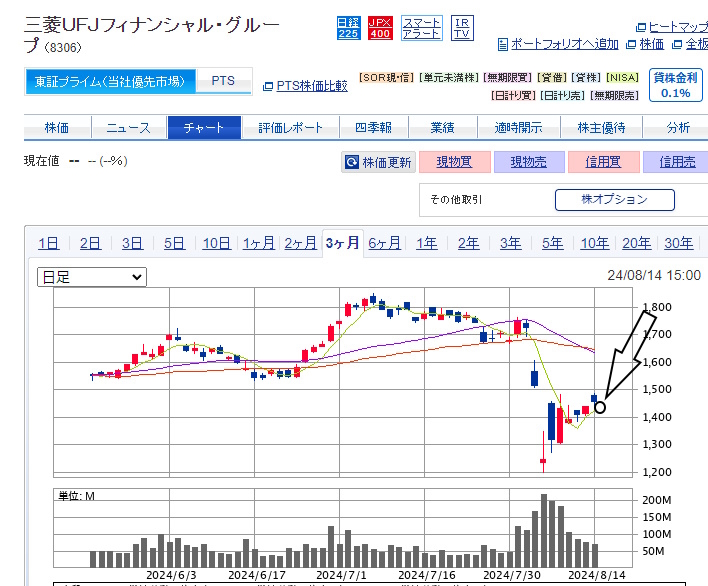Click the 株オプション button
This screenshot has width=708, height=586.
(615, 200)
